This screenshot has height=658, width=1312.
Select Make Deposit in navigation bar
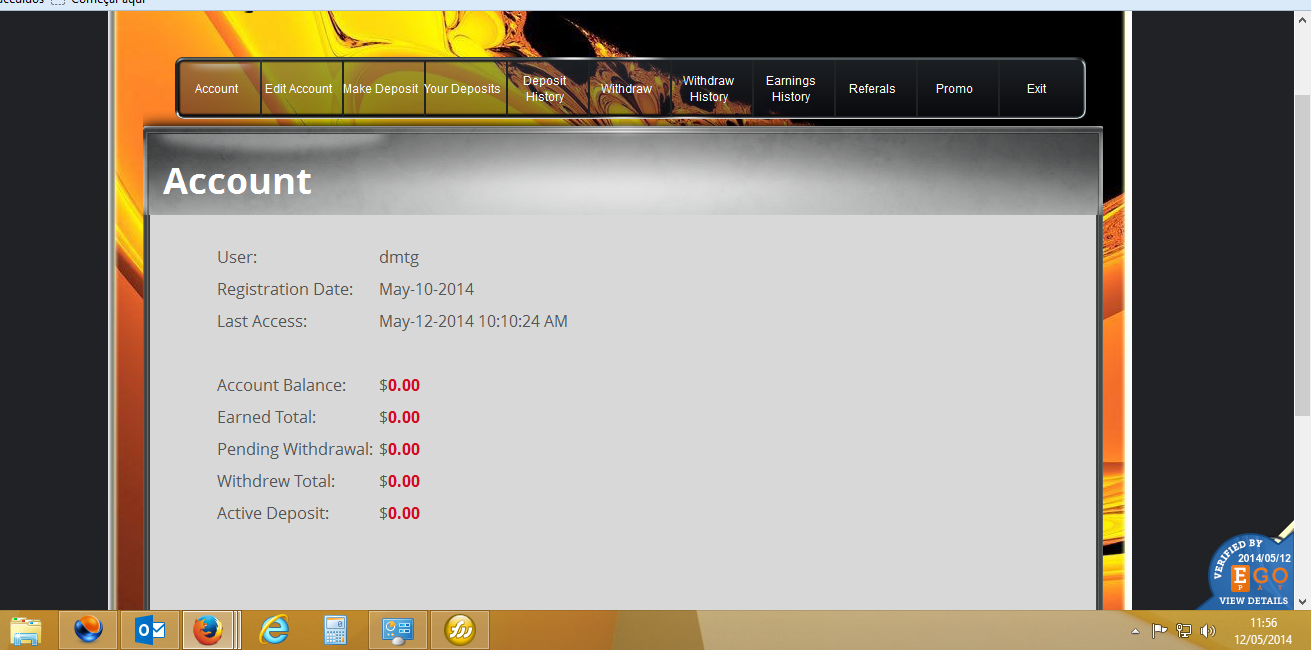pos(381,89)
